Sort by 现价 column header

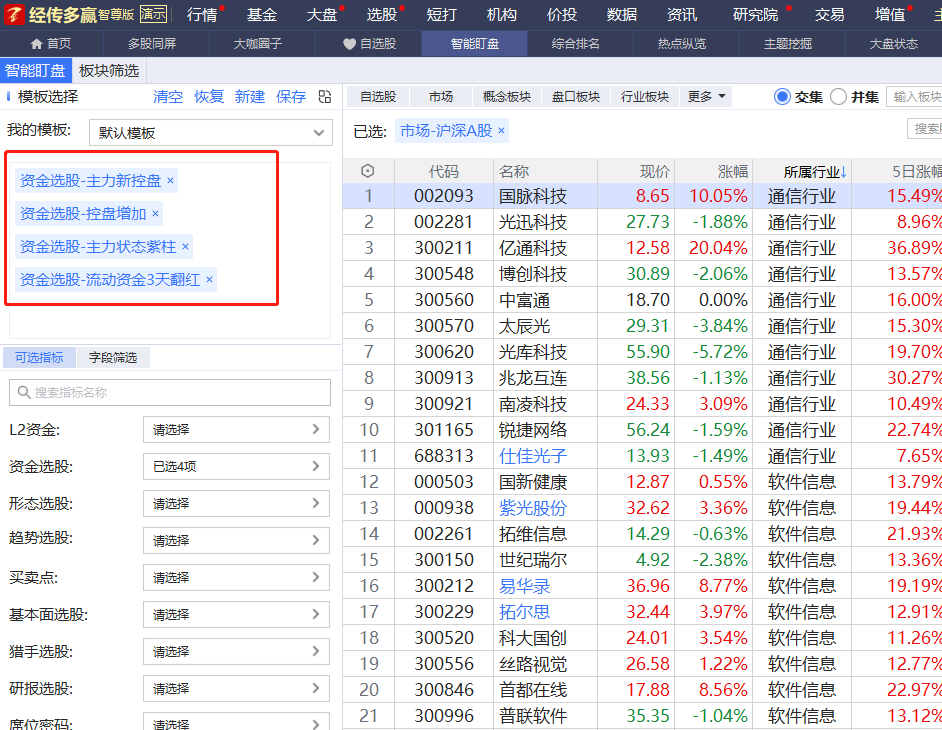pos(655,172)
